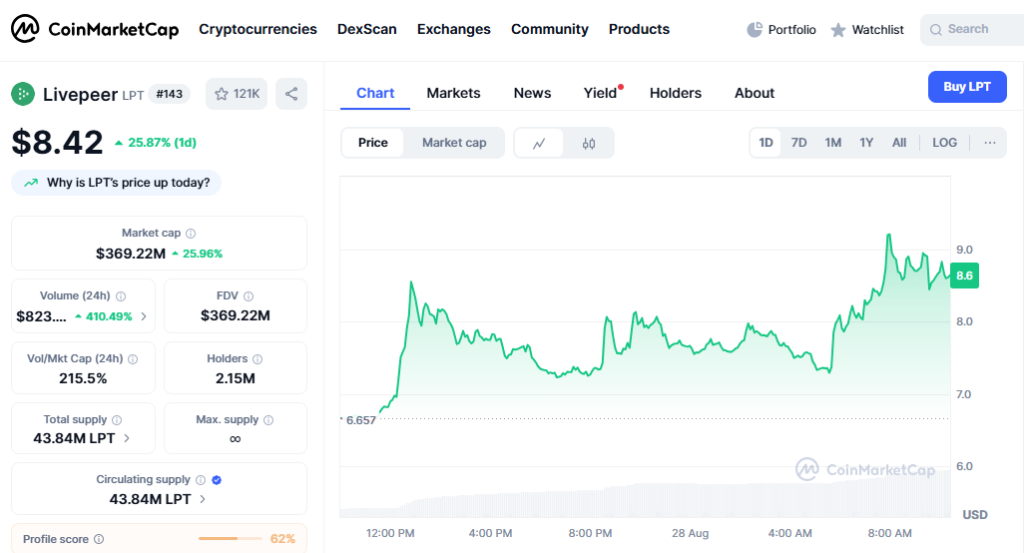Click the Max. supply info icon
The image size is (1024, 553).
268,420
